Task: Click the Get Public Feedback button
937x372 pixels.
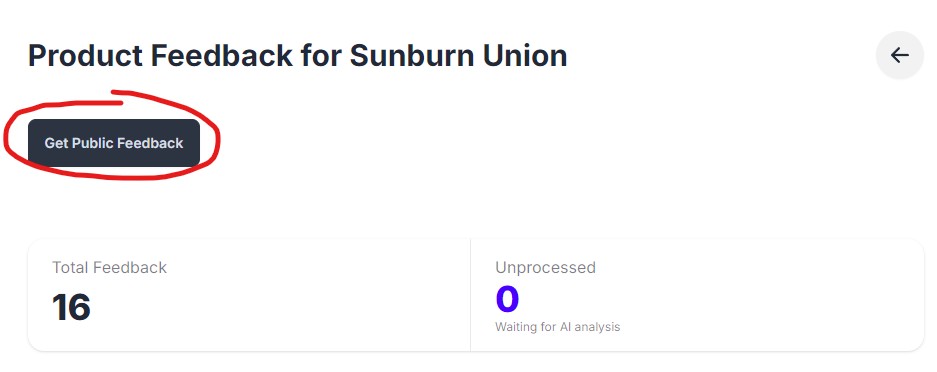Action: pos(114,143)
